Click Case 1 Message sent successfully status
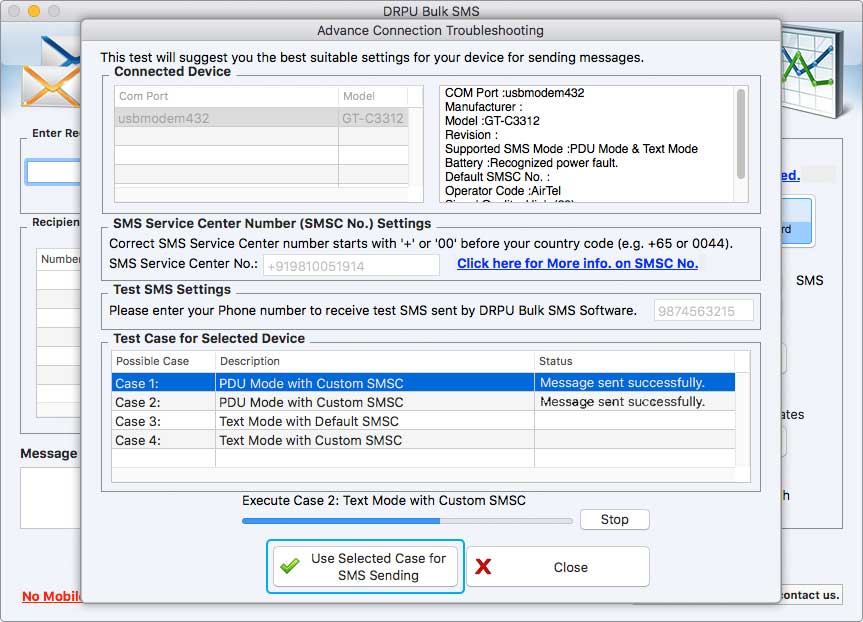Viewport: 863px width, 622px height. (x=622, y=383)
